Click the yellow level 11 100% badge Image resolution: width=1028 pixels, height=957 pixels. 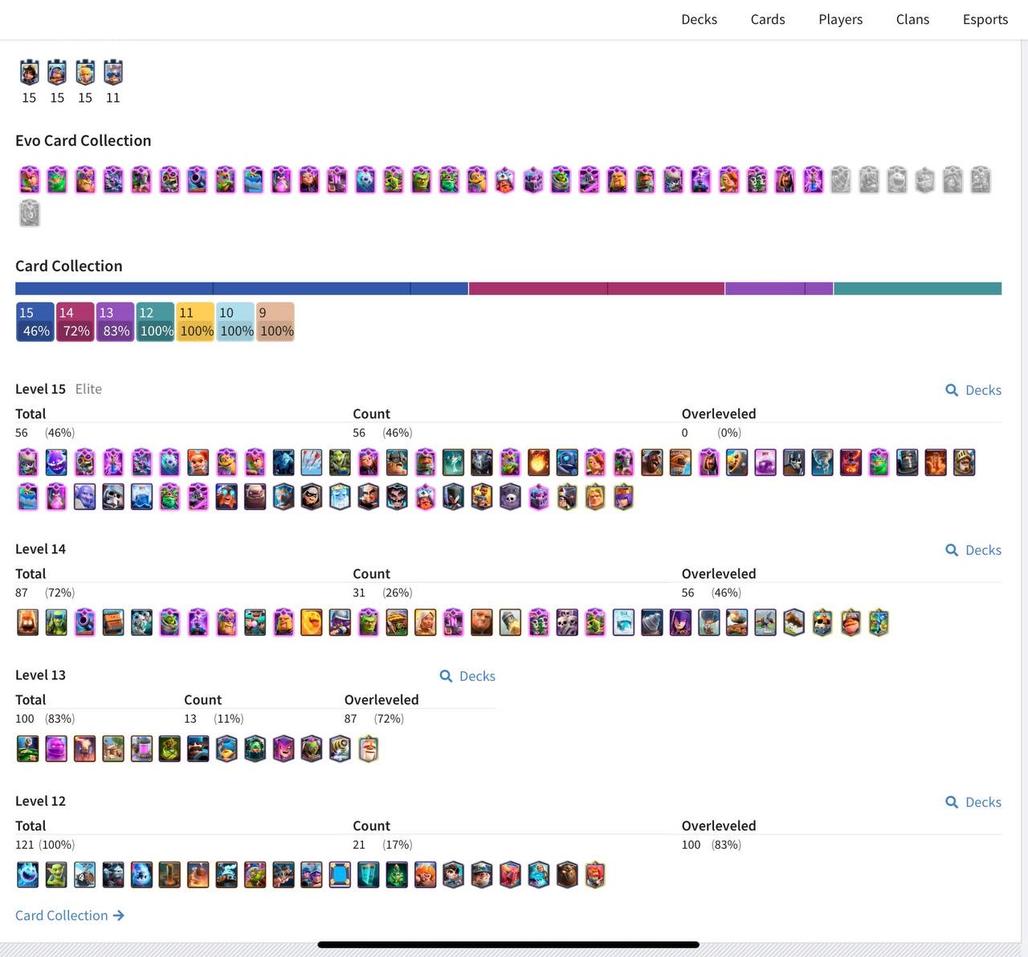click(195, 322)
